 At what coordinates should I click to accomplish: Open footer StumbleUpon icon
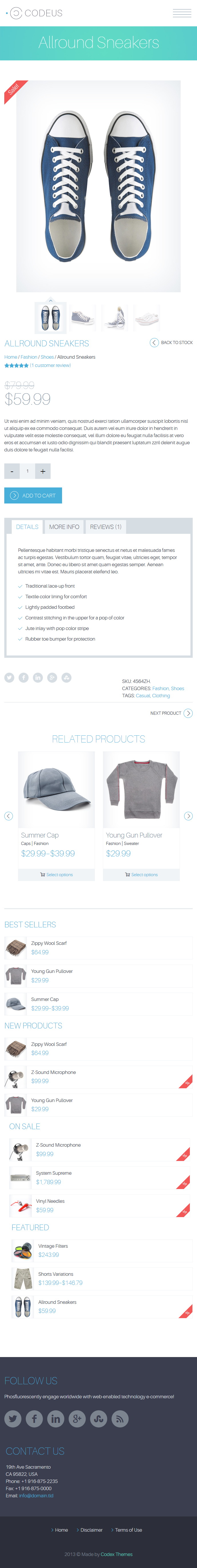pos(98,1419)
